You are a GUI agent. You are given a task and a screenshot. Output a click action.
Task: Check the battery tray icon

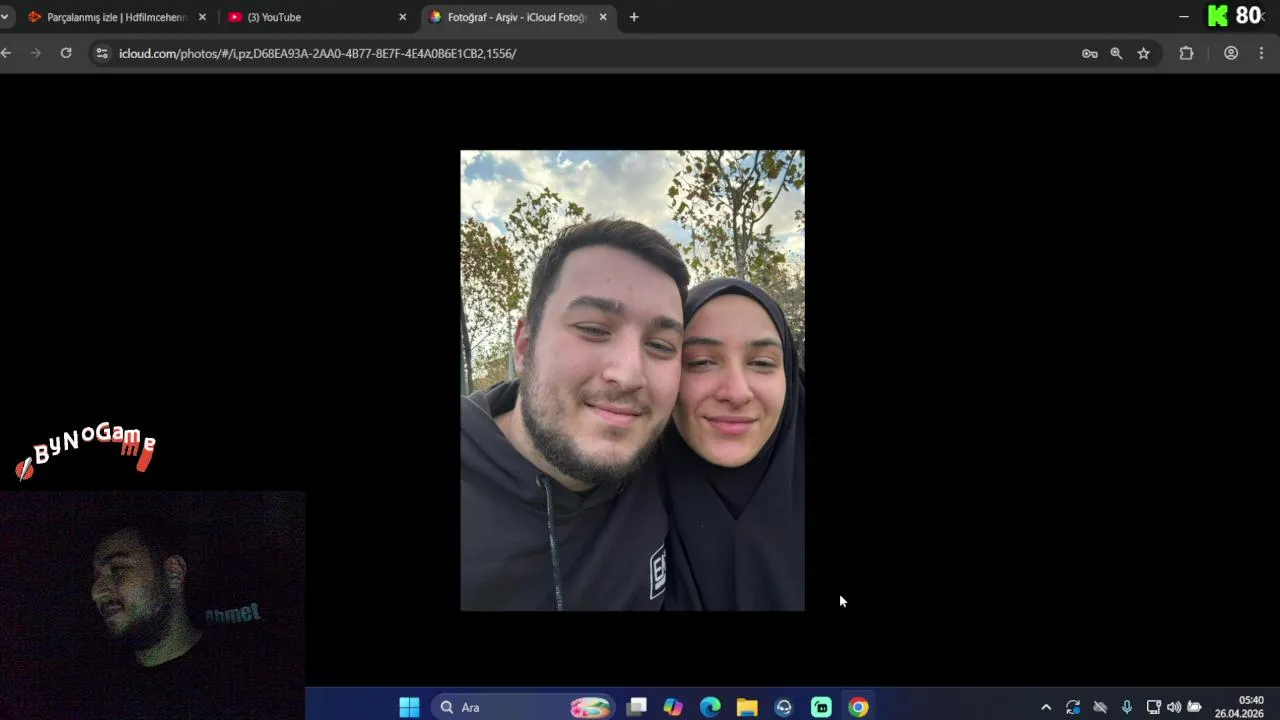coord(1194,707)
